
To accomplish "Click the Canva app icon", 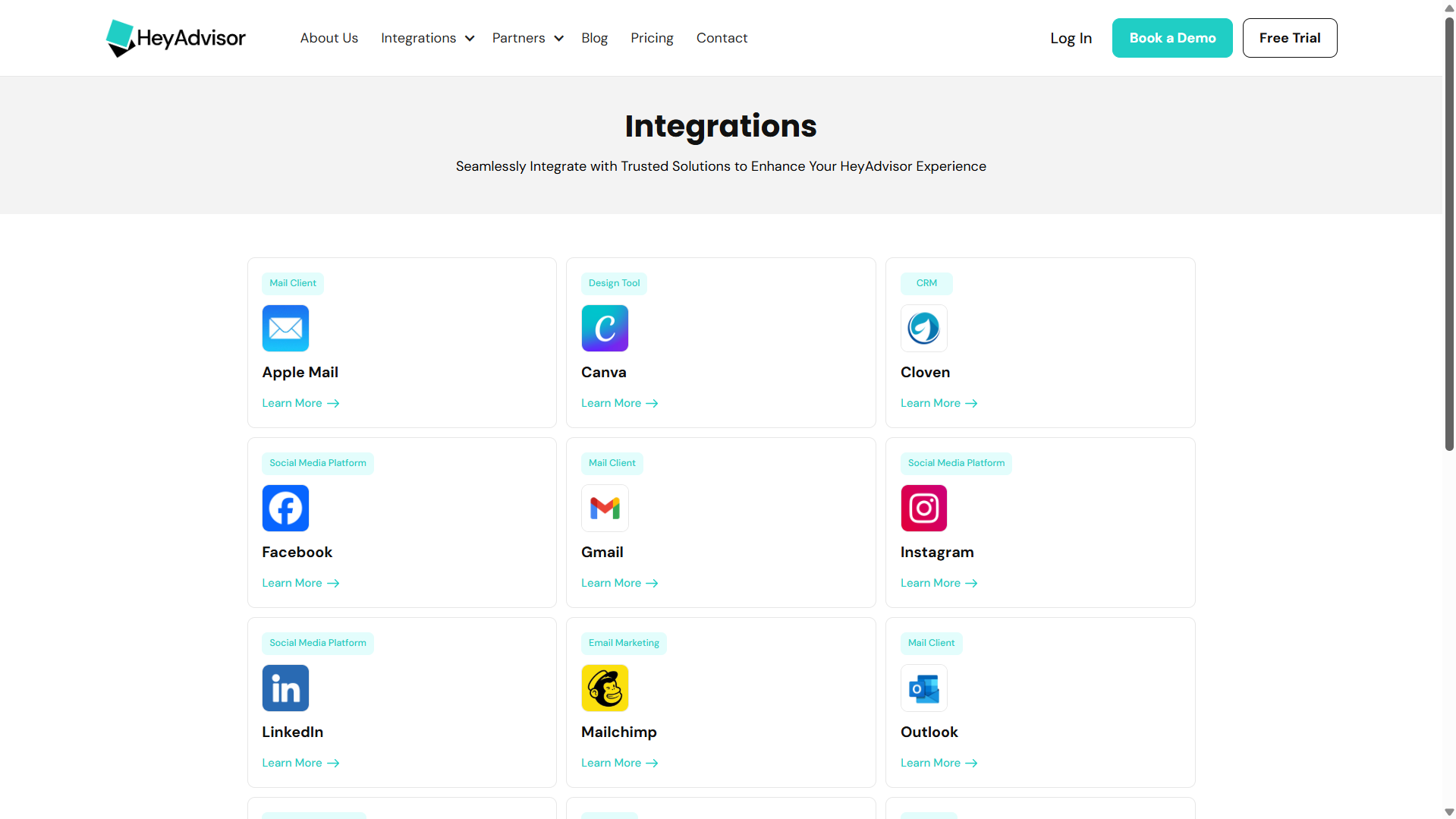I will [605, 328].
